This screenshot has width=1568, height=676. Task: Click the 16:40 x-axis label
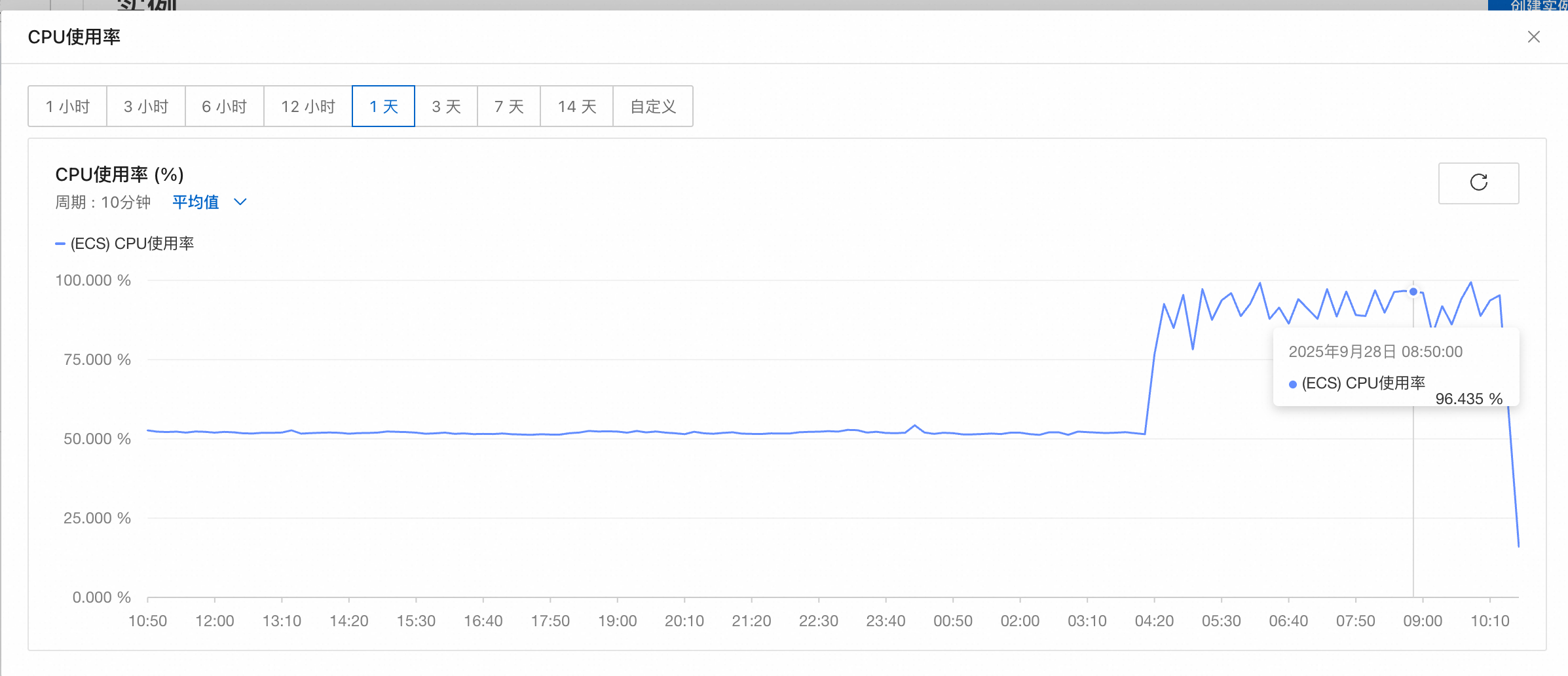click(483, 621)
